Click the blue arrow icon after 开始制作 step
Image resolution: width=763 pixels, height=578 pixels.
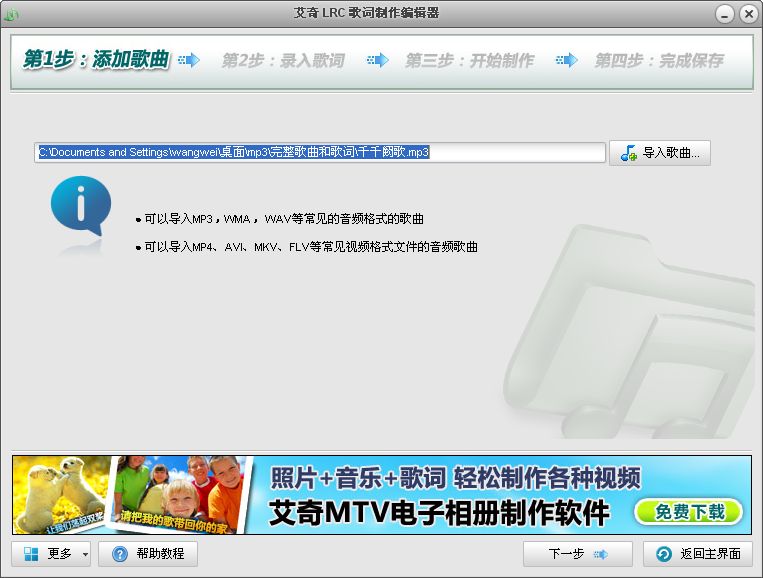tap(566, 60)
